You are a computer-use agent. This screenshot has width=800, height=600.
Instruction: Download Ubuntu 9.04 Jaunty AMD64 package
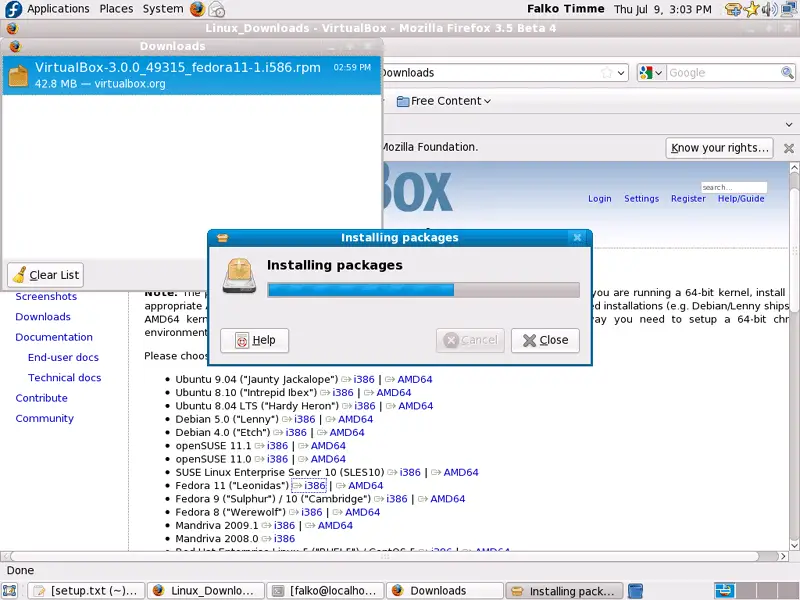[x=414, y=380]
